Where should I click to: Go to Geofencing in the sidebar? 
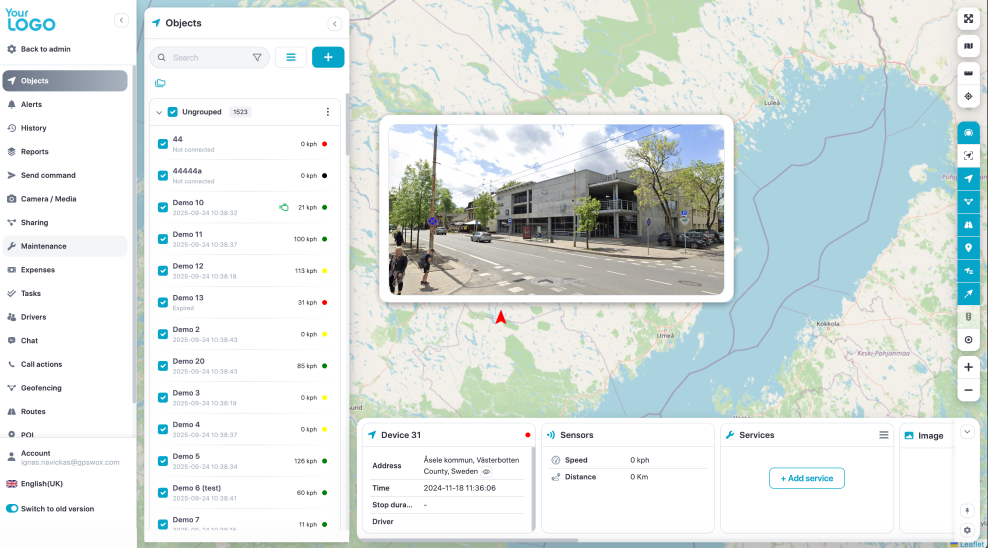click(41, 388)
